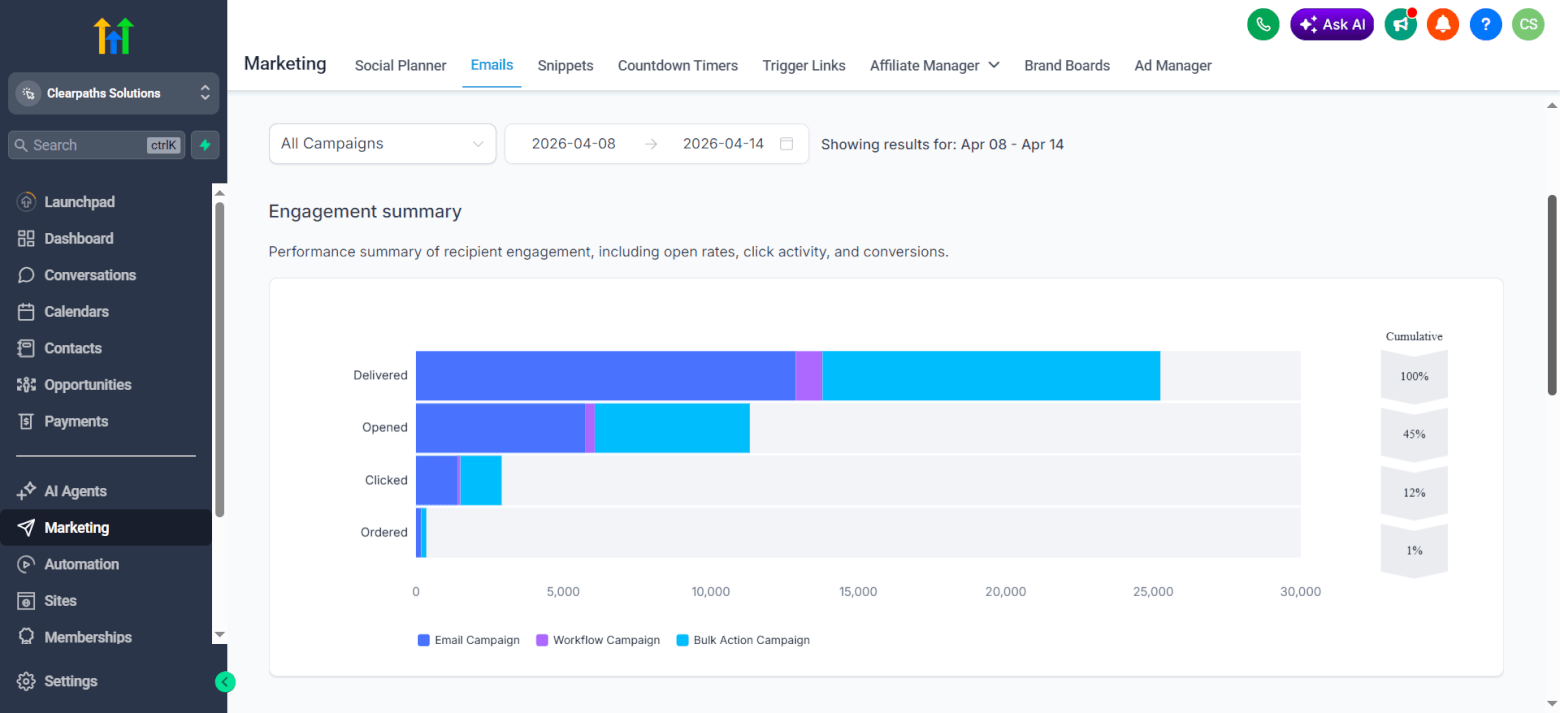Open the All Campaigns dropdown

click(x=382, y=143)
